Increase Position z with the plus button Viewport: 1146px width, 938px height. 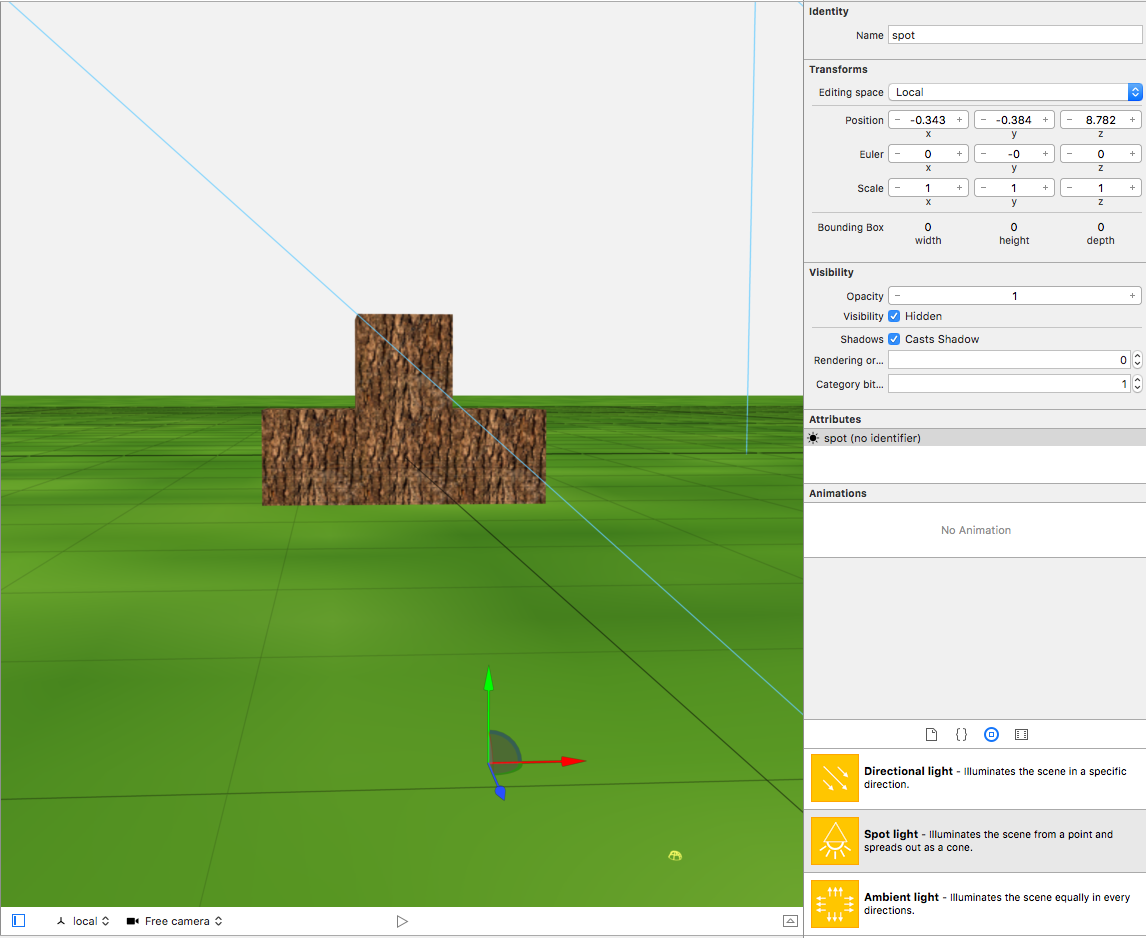point(1132,120)
